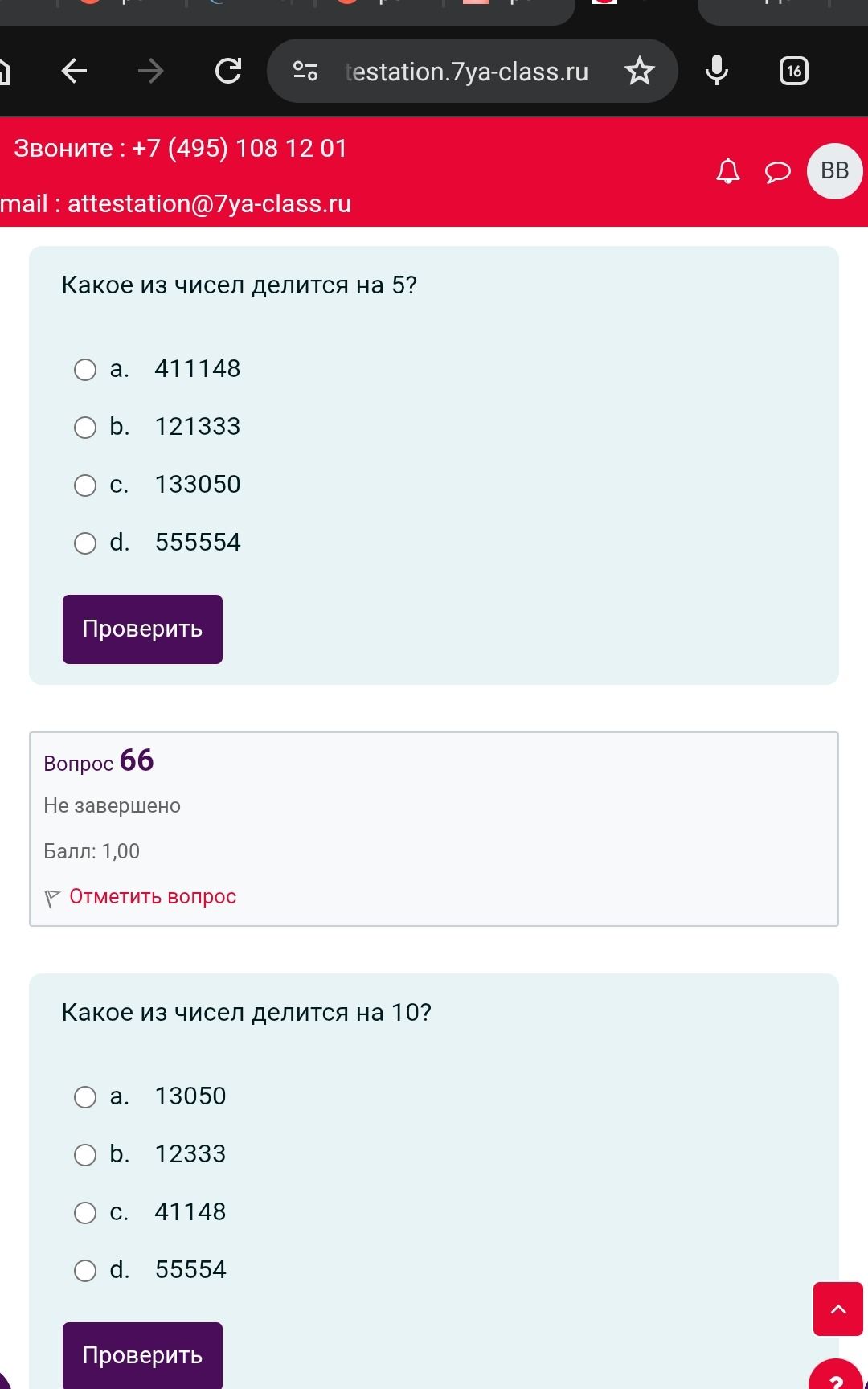This screenshot has width=868, height=1389.
Task: Choose option 13050 for divisible by 10
Action: click(85, 1097)
